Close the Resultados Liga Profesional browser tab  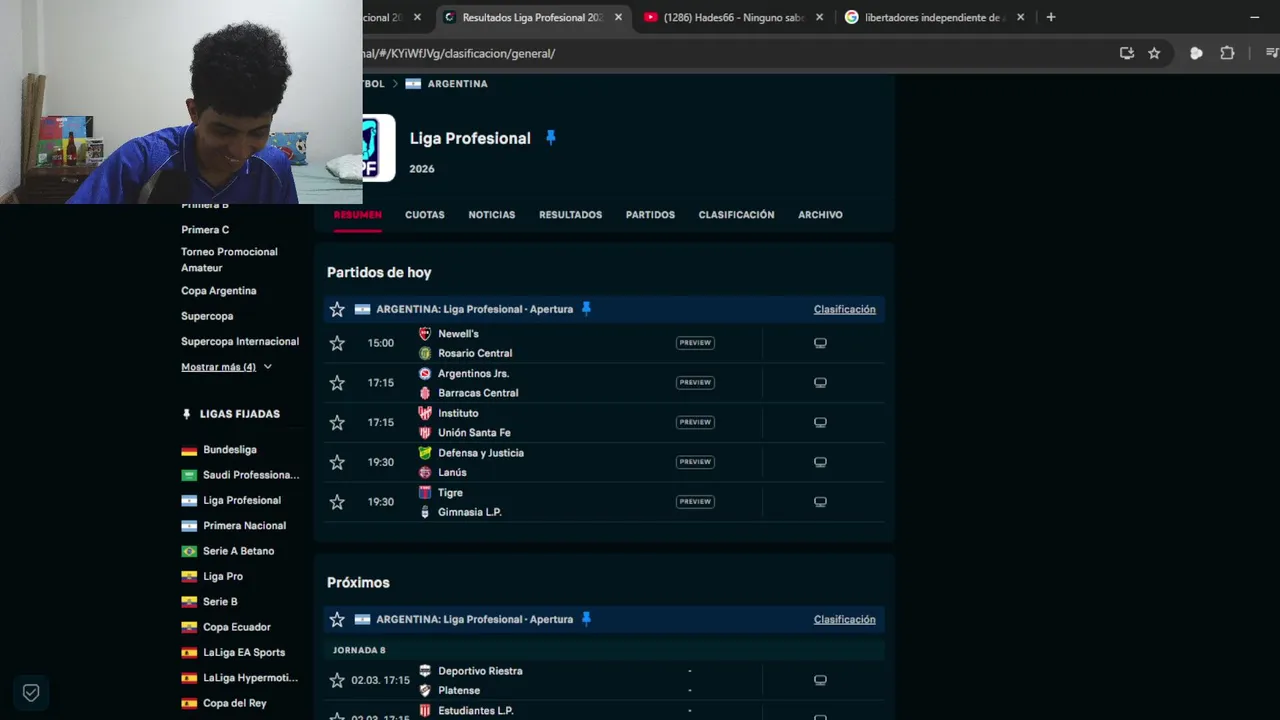coord(618,17)
